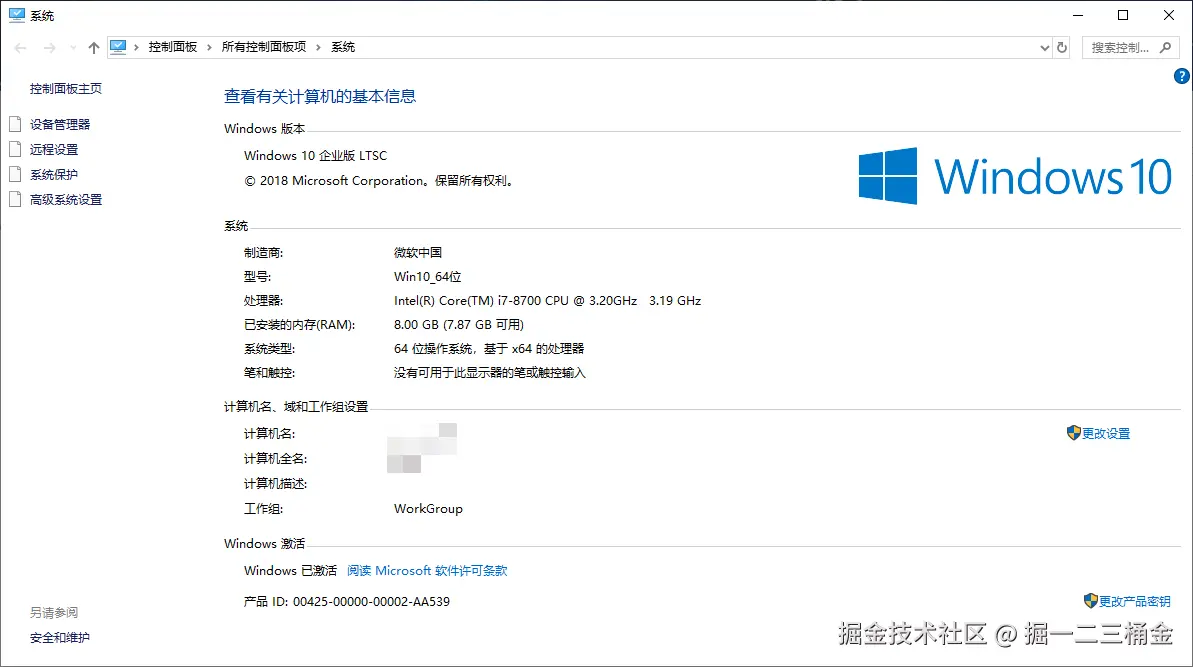Close the System window
The width and height of the screenshot is (1193, 667).
[1169, 15]
